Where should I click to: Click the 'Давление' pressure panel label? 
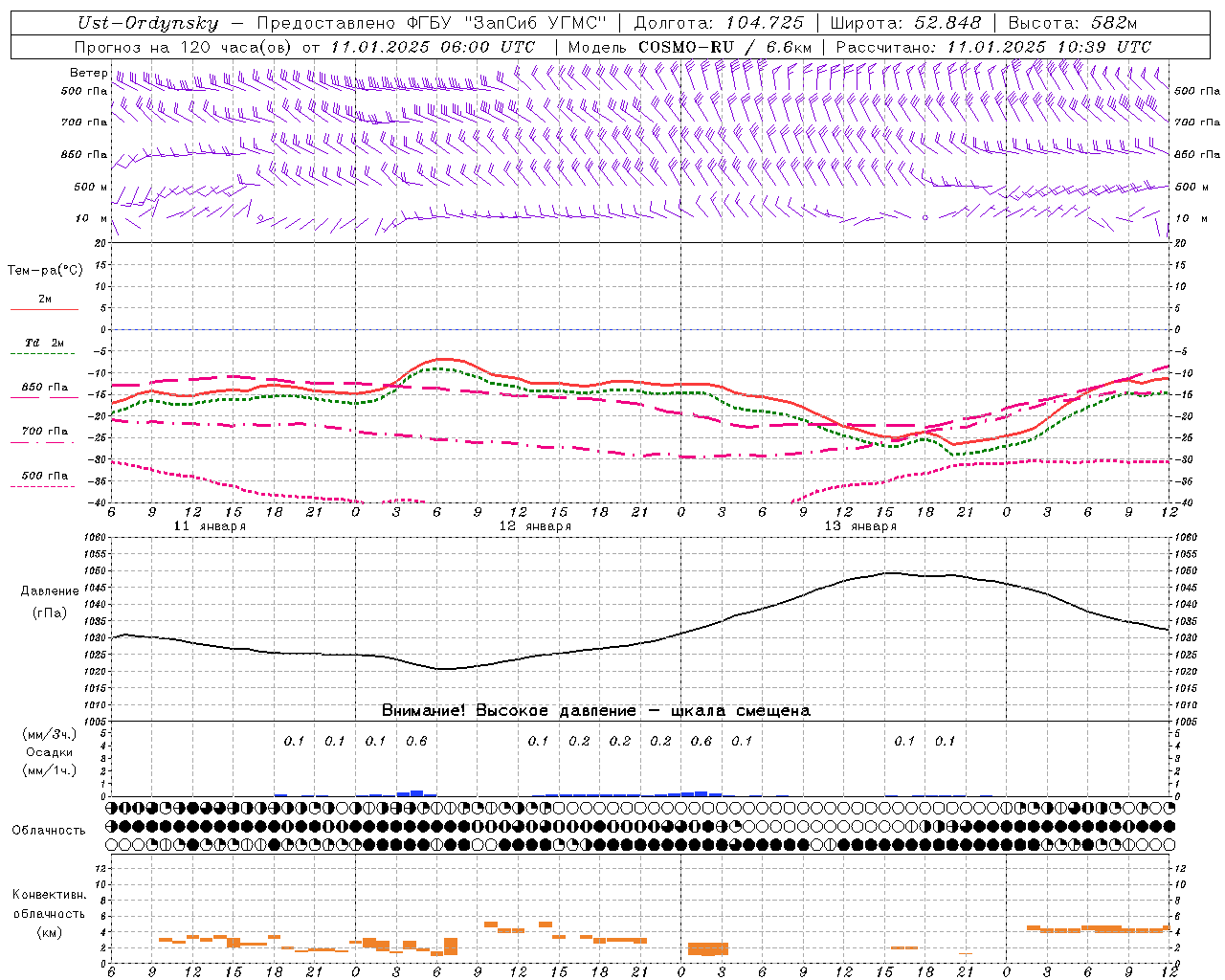(50, 591)
